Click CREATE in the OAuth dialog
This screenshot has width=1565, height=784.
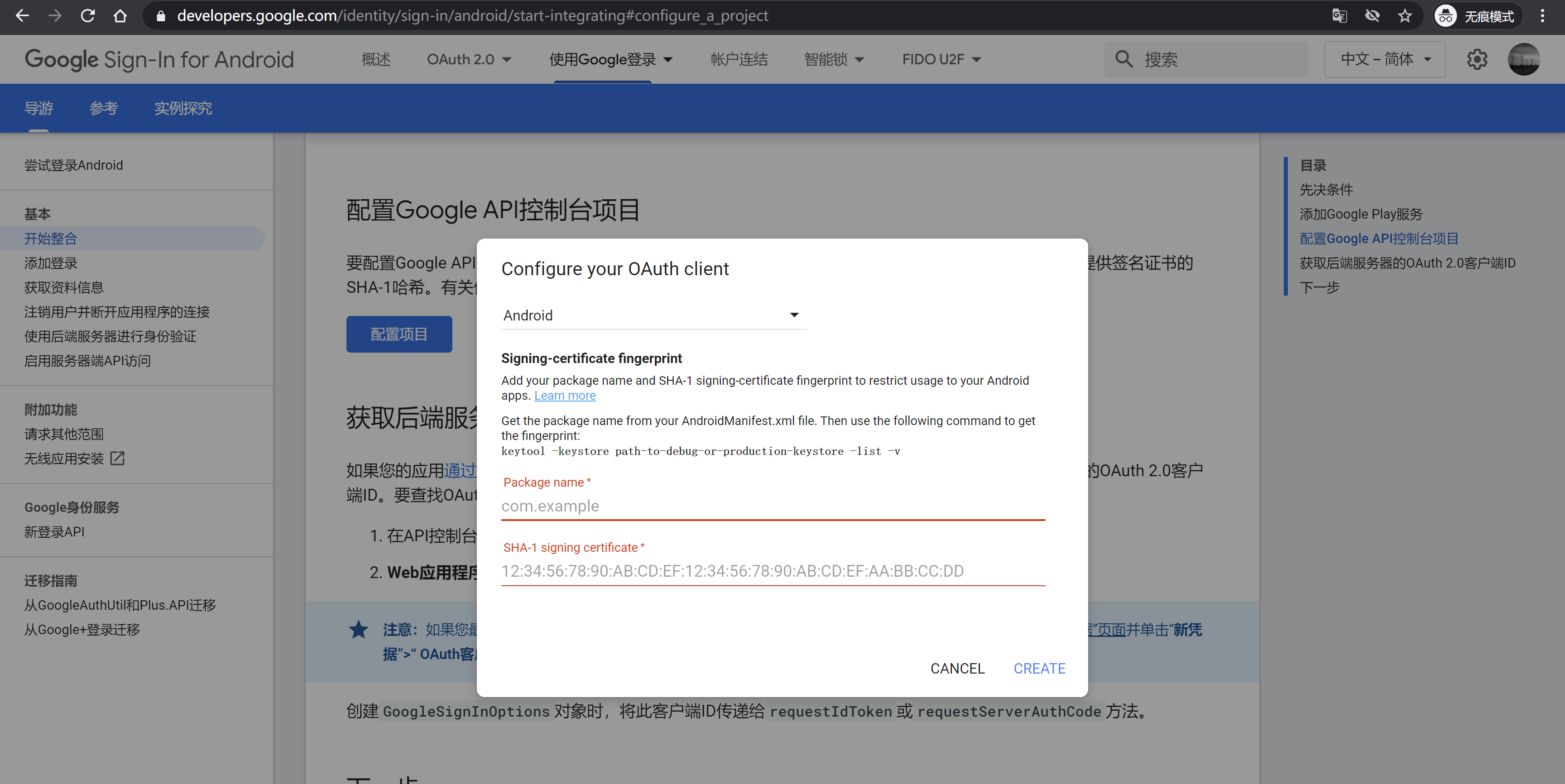(1040, 669)
